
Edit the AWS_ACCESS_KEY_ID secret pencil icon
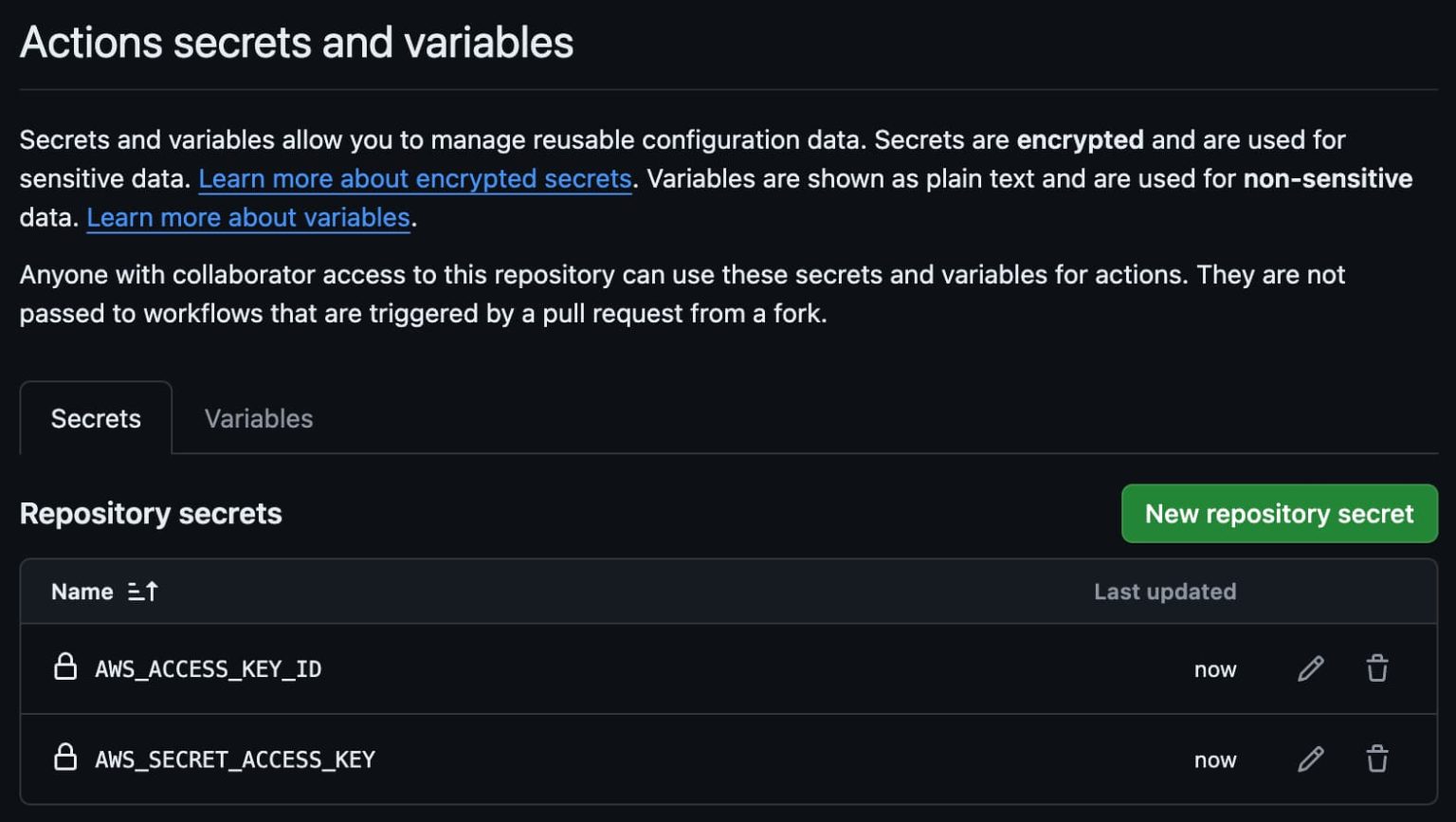pos(1310,668)
